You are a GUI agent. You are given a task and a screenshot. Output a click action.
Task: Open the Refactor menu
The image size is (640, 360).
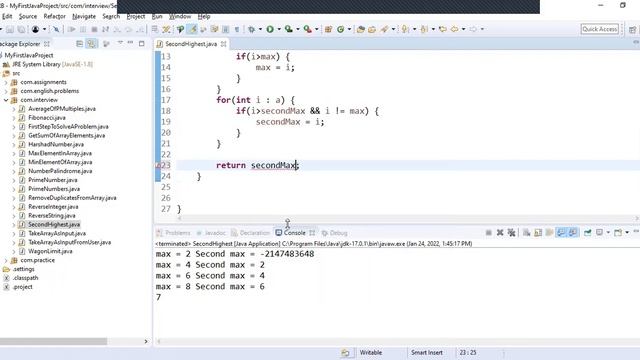pos(54,16)
